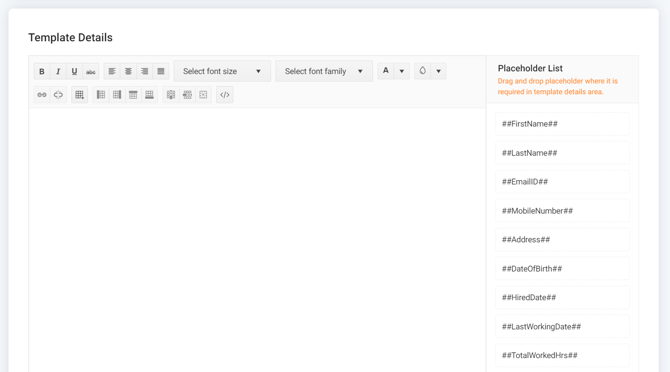The width and height of the screenshot is (670, 372).
Task: Center align the text
Action: tap(128, 71)
